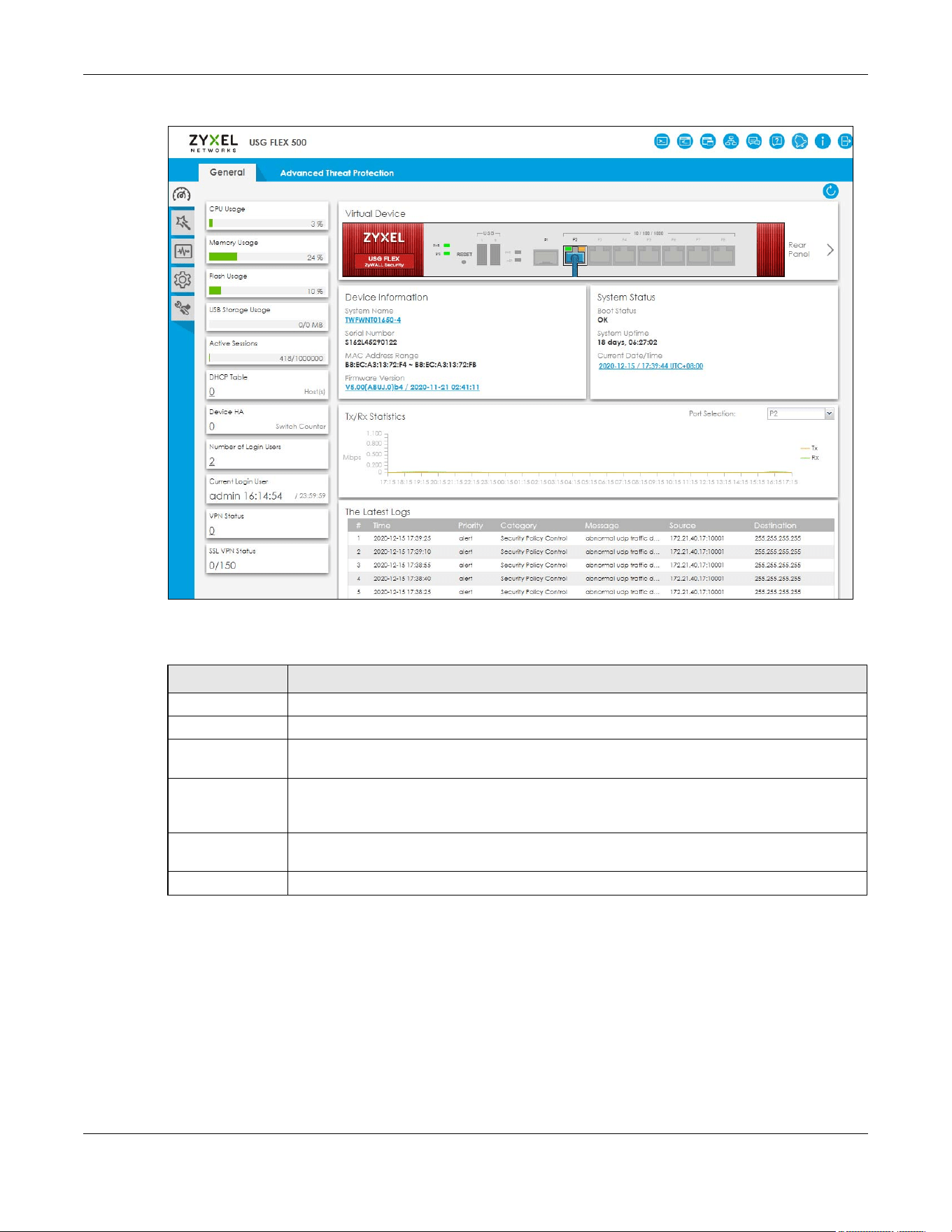Click the Device HA card

coord(267,420)
